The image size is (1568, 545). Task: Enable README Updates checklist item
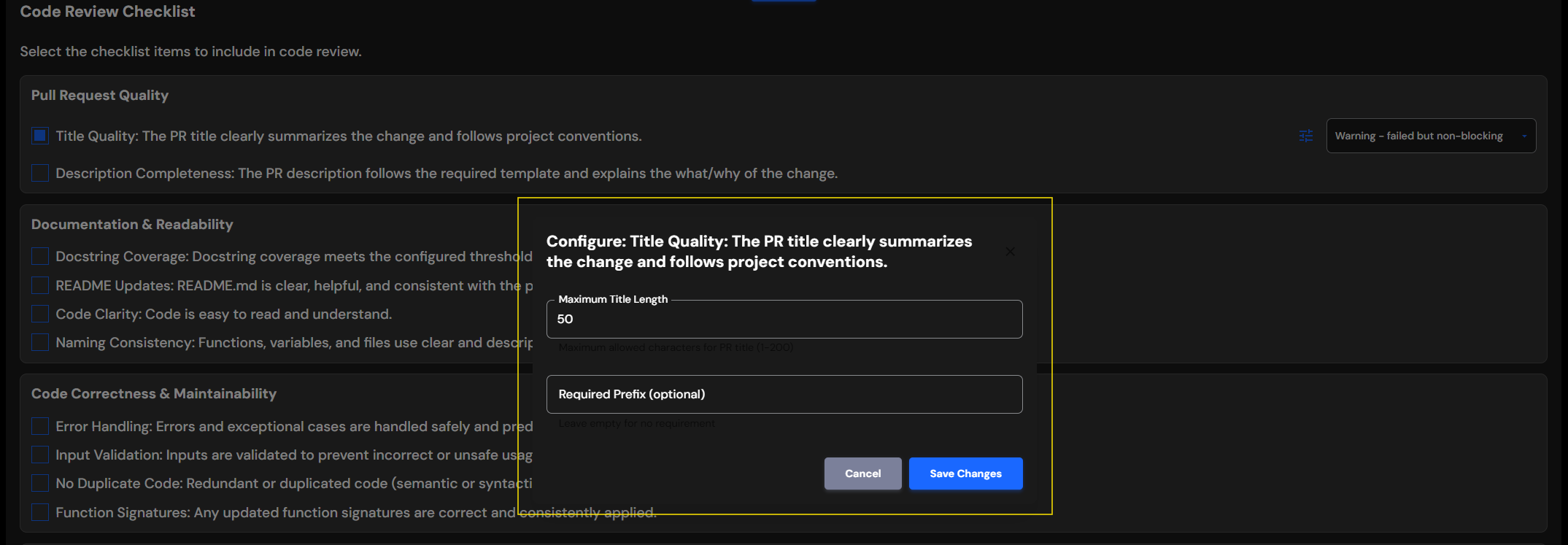(39, 285)
